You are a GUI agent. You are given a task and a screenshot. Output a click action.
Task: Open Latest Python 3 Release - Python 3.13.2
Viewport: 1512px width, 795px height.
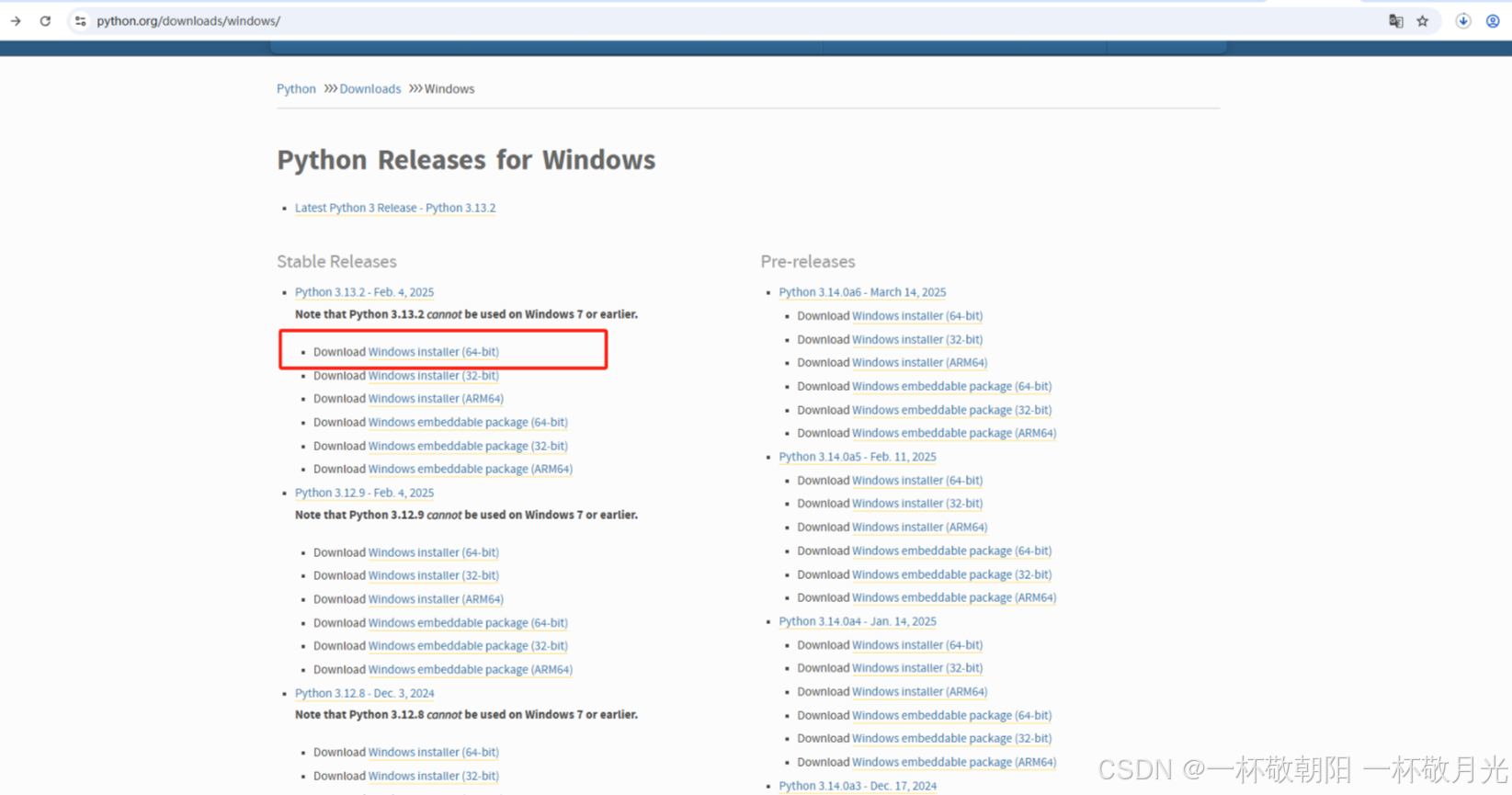tap(395, 208)
